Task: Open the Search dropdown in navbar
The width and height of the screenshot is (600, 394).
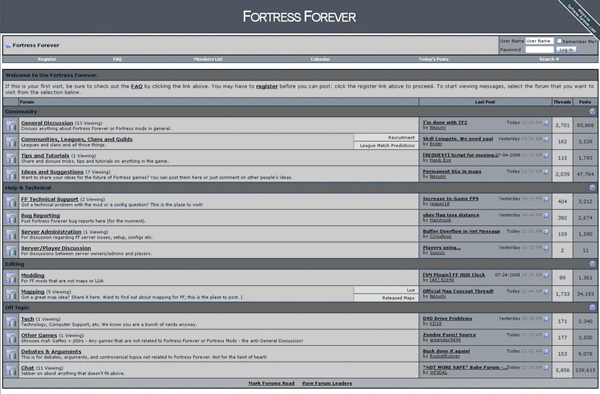Action: pos(549,59)
